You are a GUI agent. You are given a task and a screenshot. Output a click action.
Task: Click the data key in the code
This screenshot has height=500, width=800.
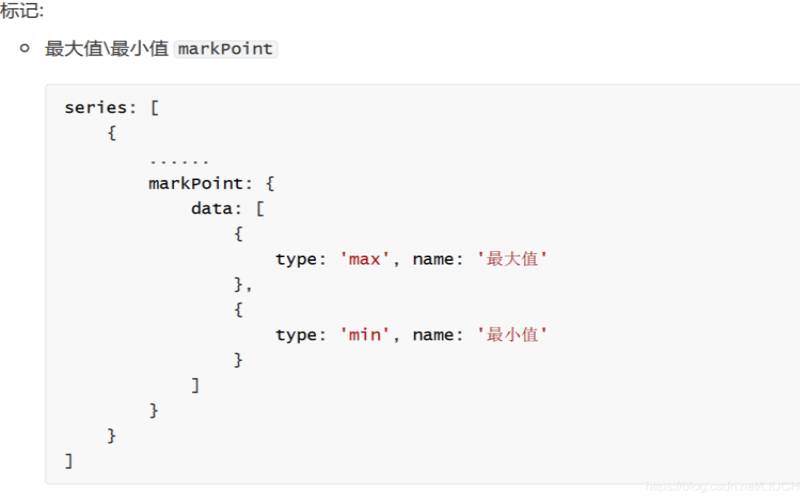[212, 209]
